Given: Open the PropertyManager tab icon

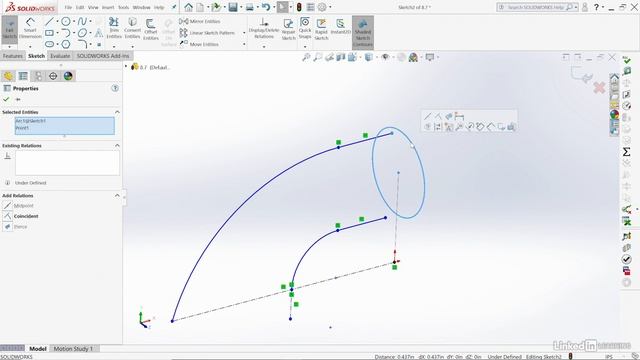Looking at the screenshot, I should pyautogui.click(x=23, y=76).
